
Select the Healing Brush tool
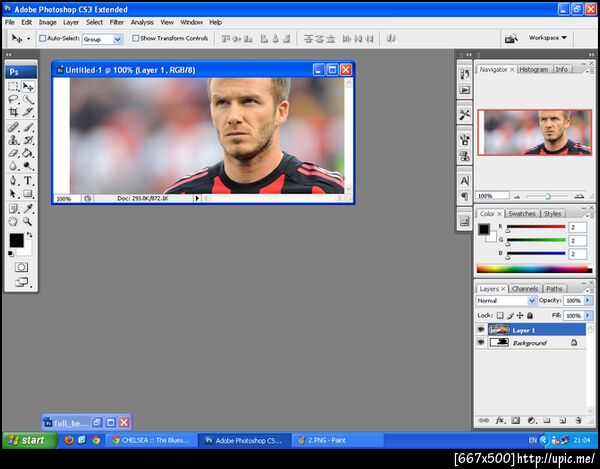(x=13, y=127)
